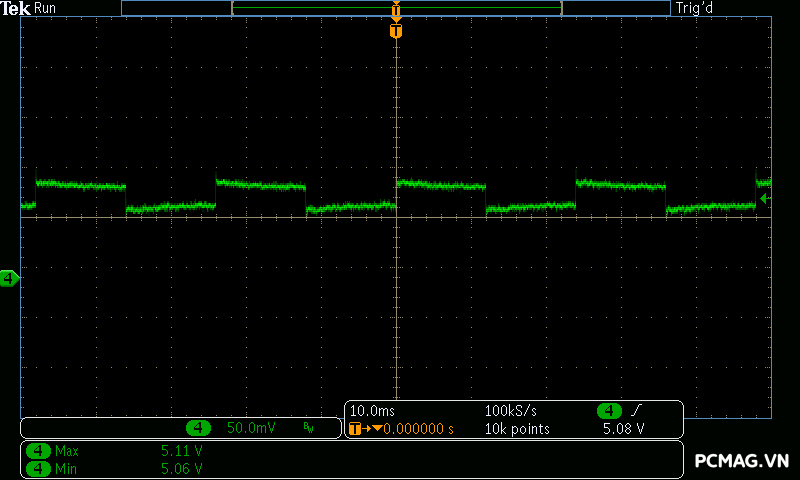Click the 5.08 V trigger level readout
The height and width of the screenshot is (480, 800).
[x=623, y=429]
